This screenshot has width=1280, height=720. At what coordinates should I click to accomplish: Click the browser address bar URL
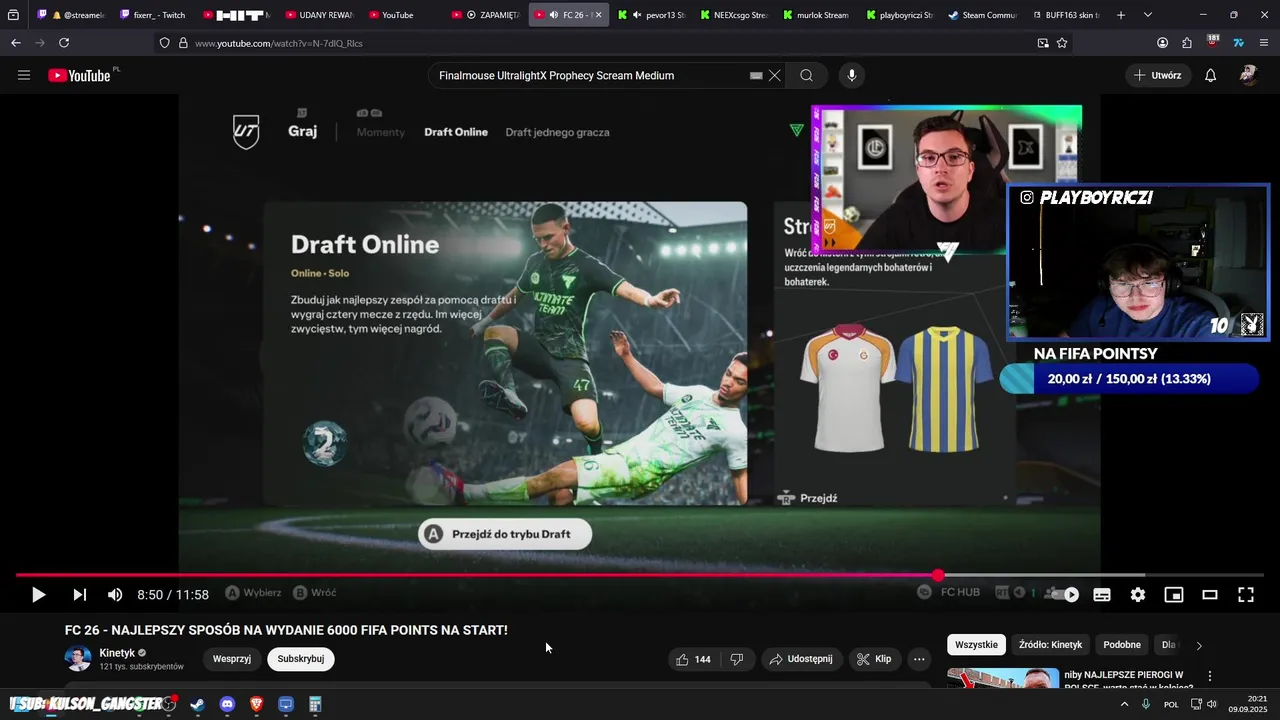[279, 43]
